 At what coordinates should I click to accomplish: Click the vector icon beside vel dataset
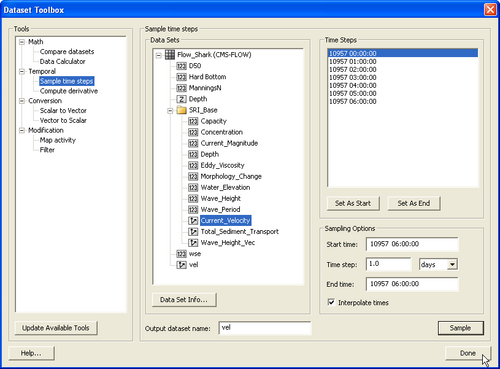181,265
